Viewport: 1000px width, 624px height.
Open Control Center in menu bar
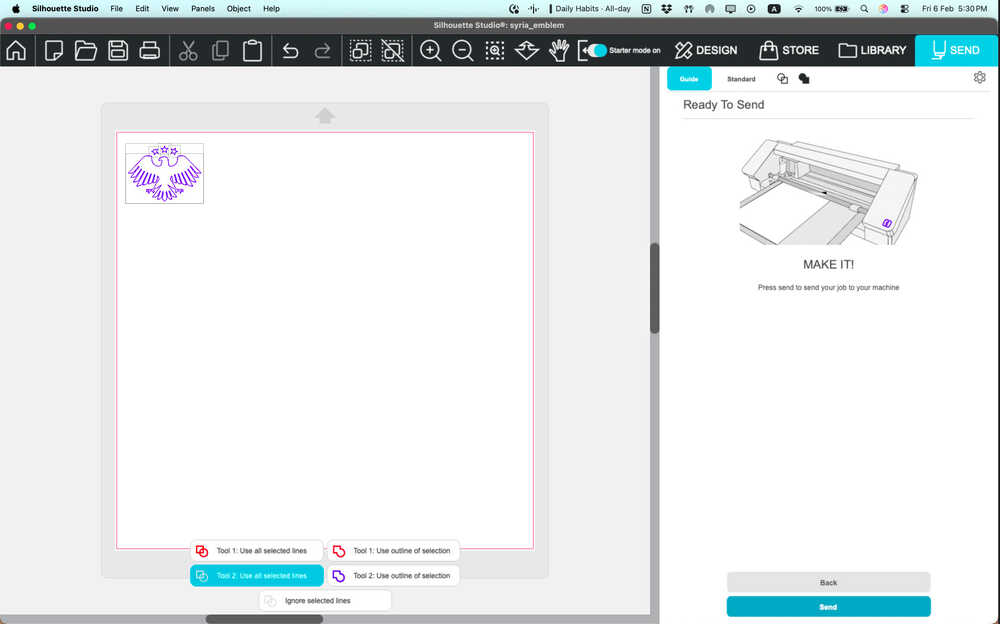(904, 9)
